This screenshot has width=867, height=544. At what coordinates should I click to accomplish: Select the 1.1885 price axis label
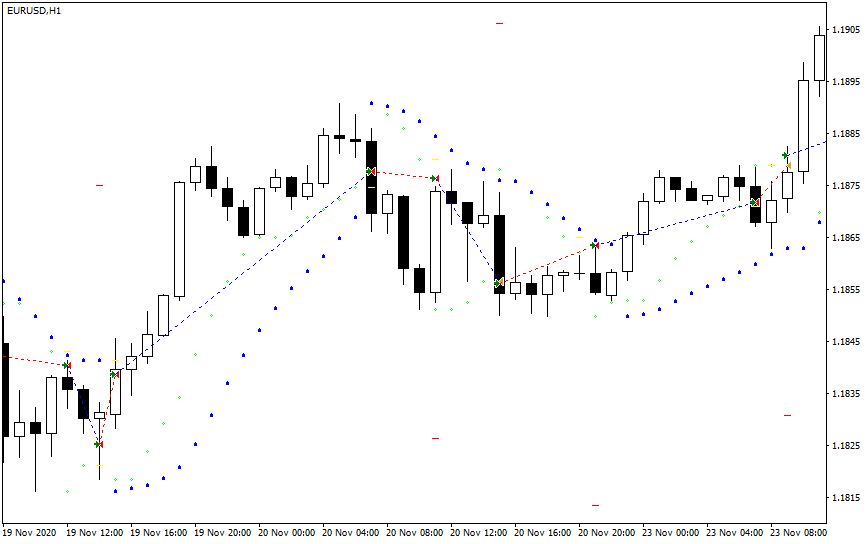coord(847,134)
